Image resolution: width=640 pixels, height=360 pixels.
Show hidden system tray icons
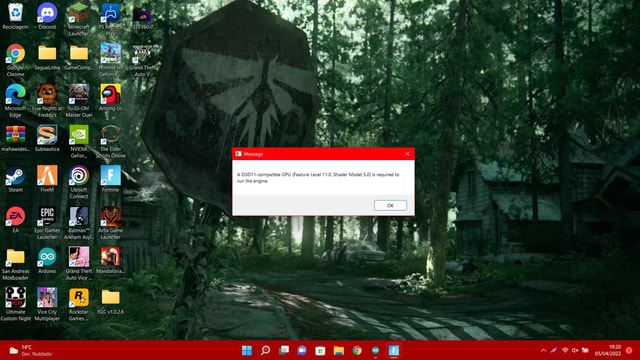(x=543, y=350)
